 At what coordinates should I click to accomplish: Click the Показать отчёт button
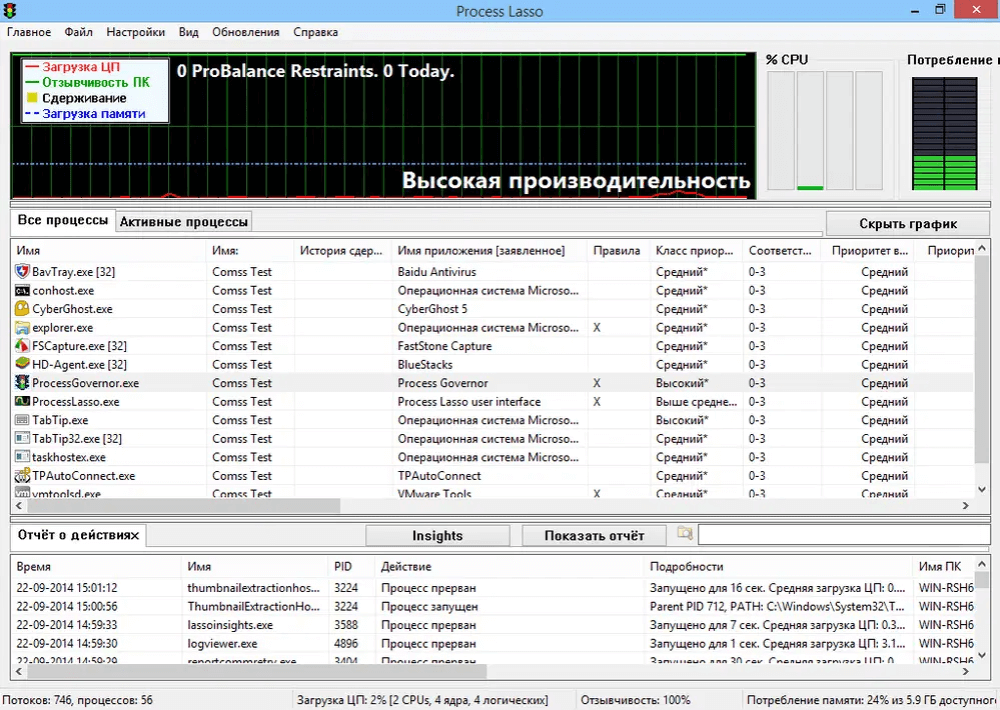[594, 536]
